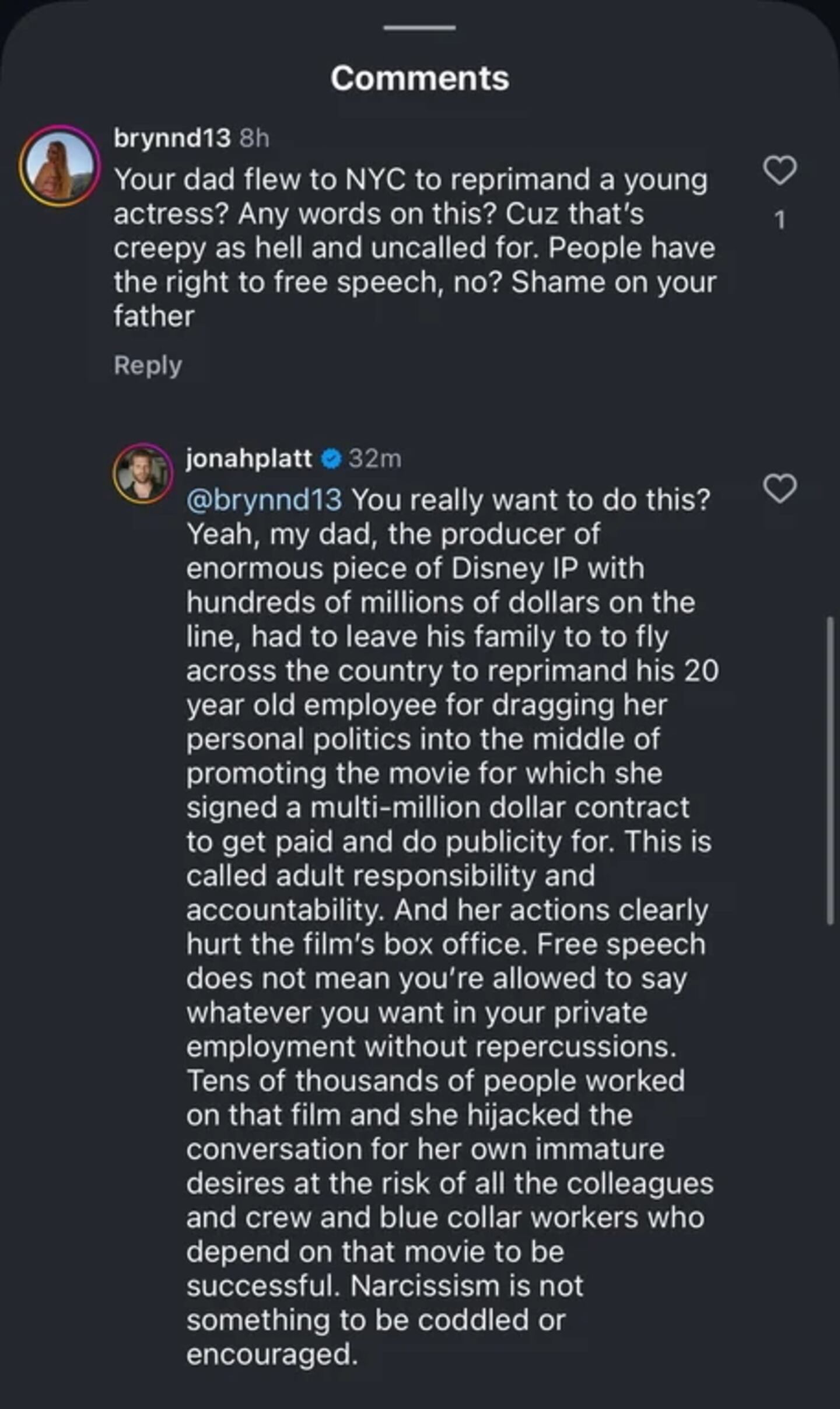The height and width of the screenshot is (1409, 840).
Task: Tap the 8h timestamp on brynnd13's comment
Action: point(254,138)
